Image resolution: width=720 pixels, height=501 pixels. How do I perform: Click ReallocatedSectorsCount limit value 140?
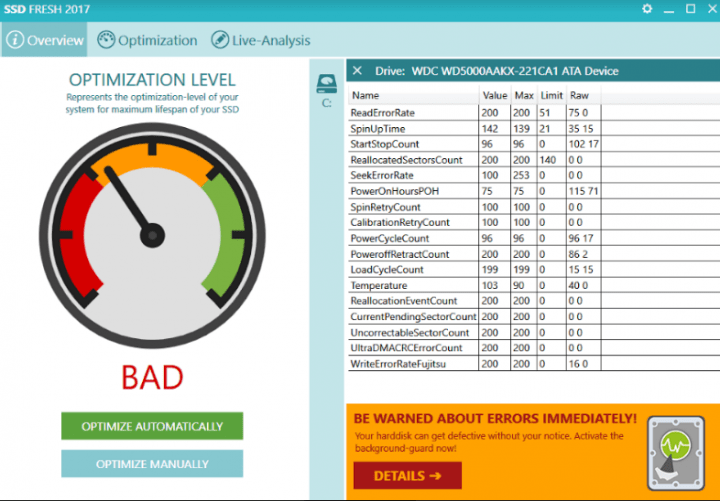[548, 160]
